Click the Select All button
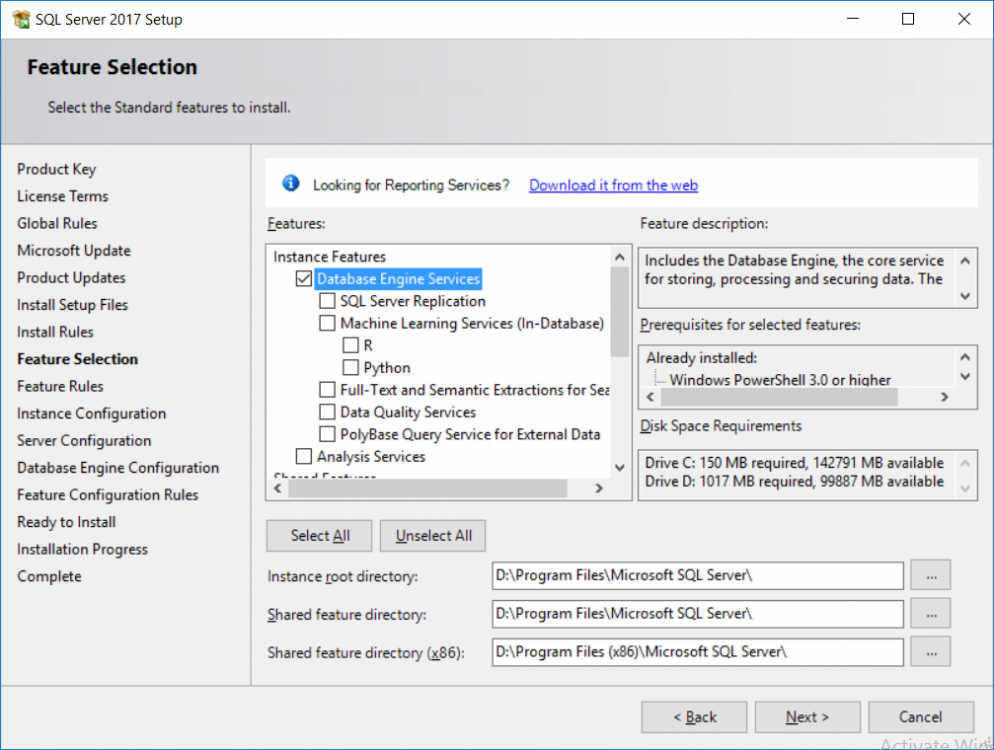Screen dimensions: 994x750 pyautogui.click(x=320, y=536)
